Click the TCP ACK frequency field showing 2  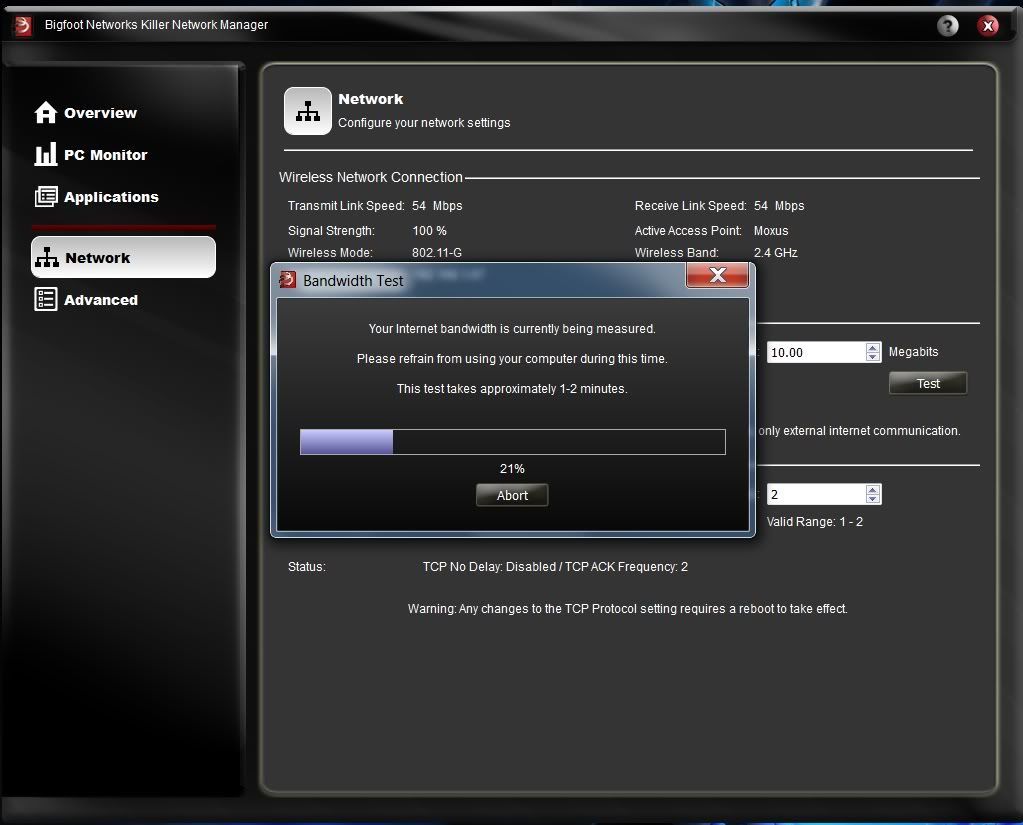816,494
